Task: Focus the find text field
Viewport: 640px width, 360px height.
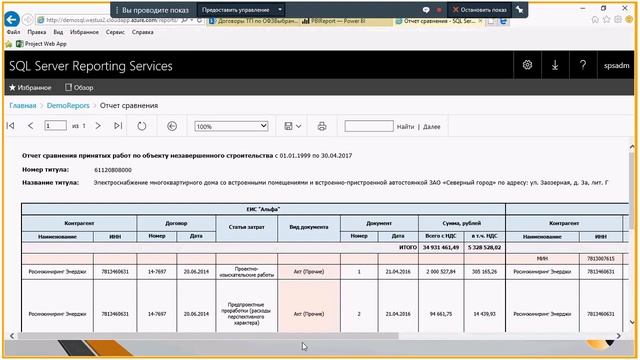Action: (369, 126)
